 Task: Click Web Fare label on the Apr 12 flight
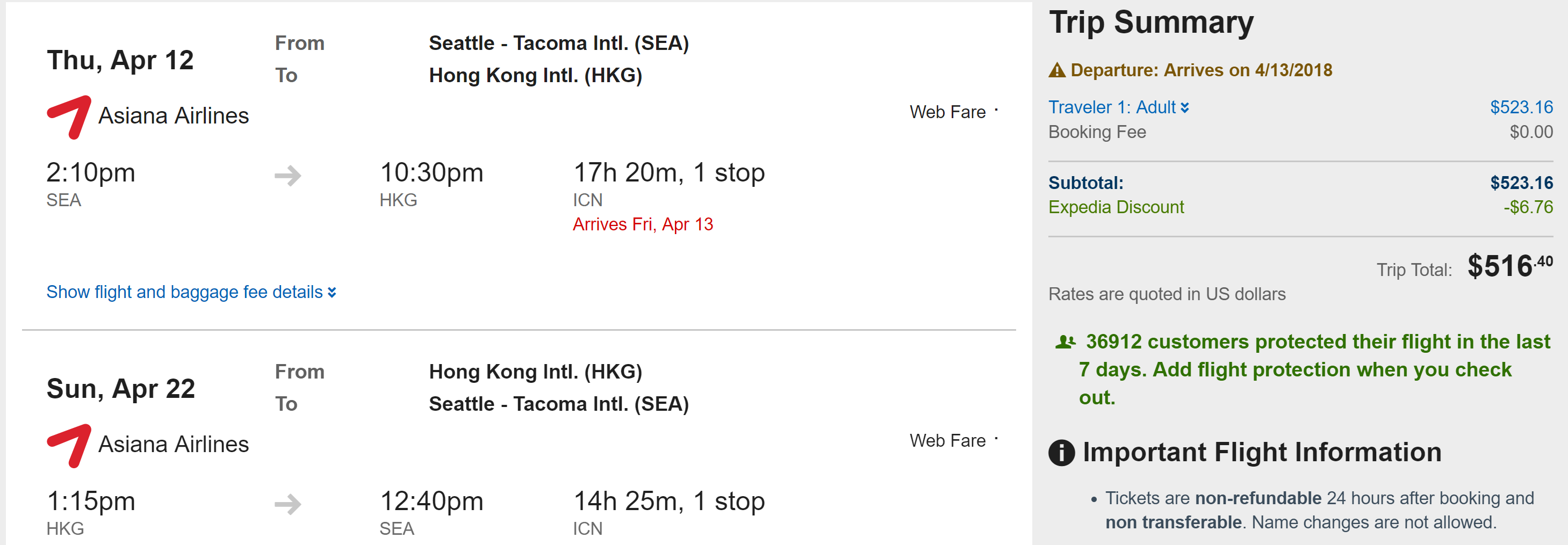pos(947,112)
